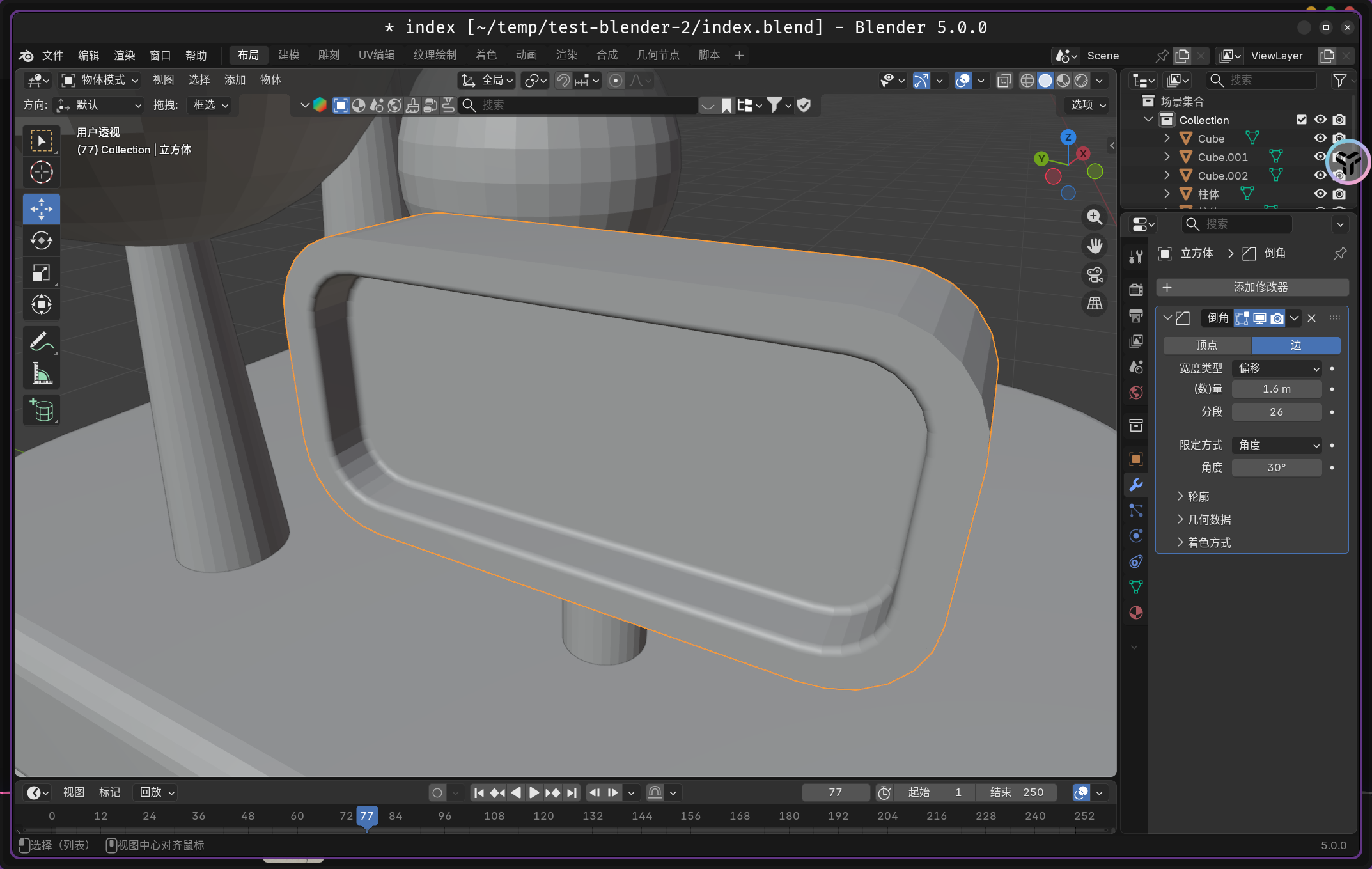This screenshot has width=1372, height=869.
Task: Select the Scale tool
Action: (42, 273)
